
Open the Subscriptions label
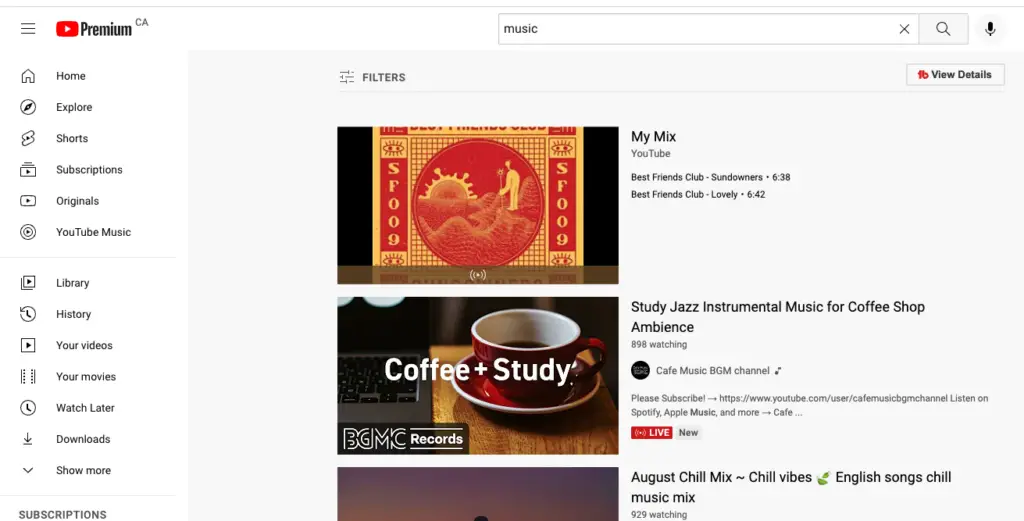pyautogui.click(x=89, y=170)
